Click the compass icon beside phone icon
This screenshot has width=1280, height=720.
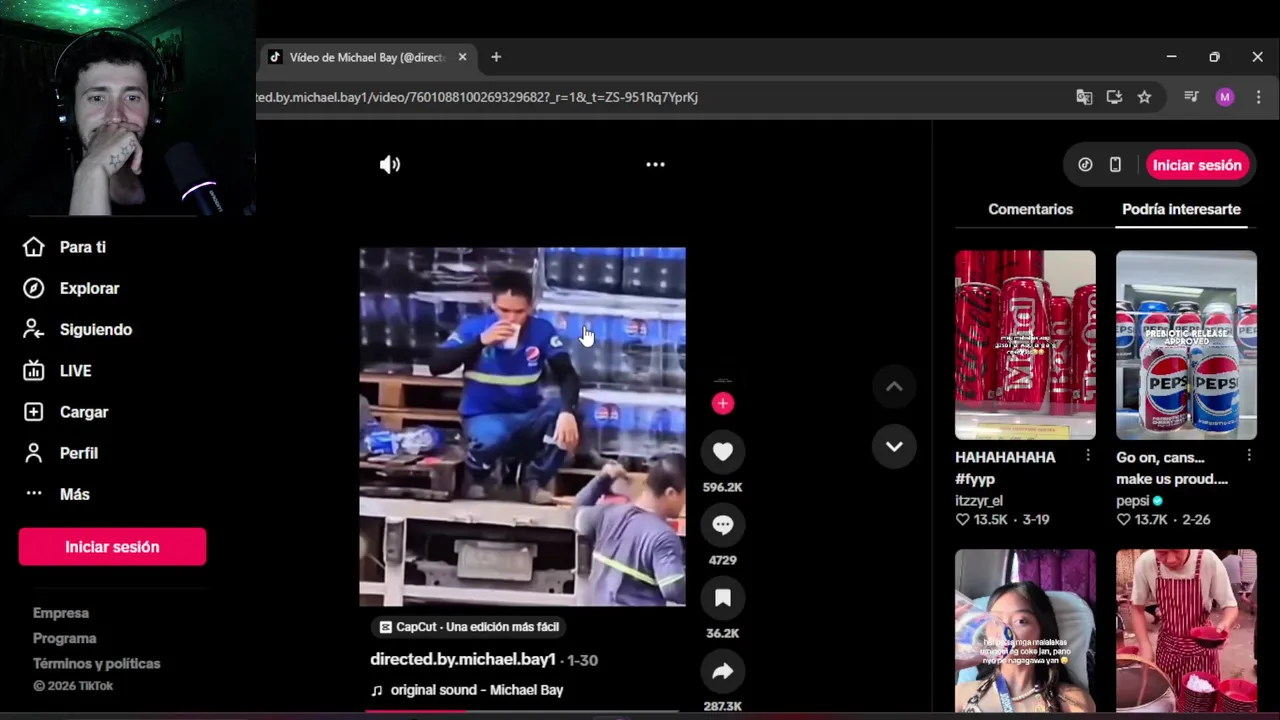click(x=1085, y=165)
